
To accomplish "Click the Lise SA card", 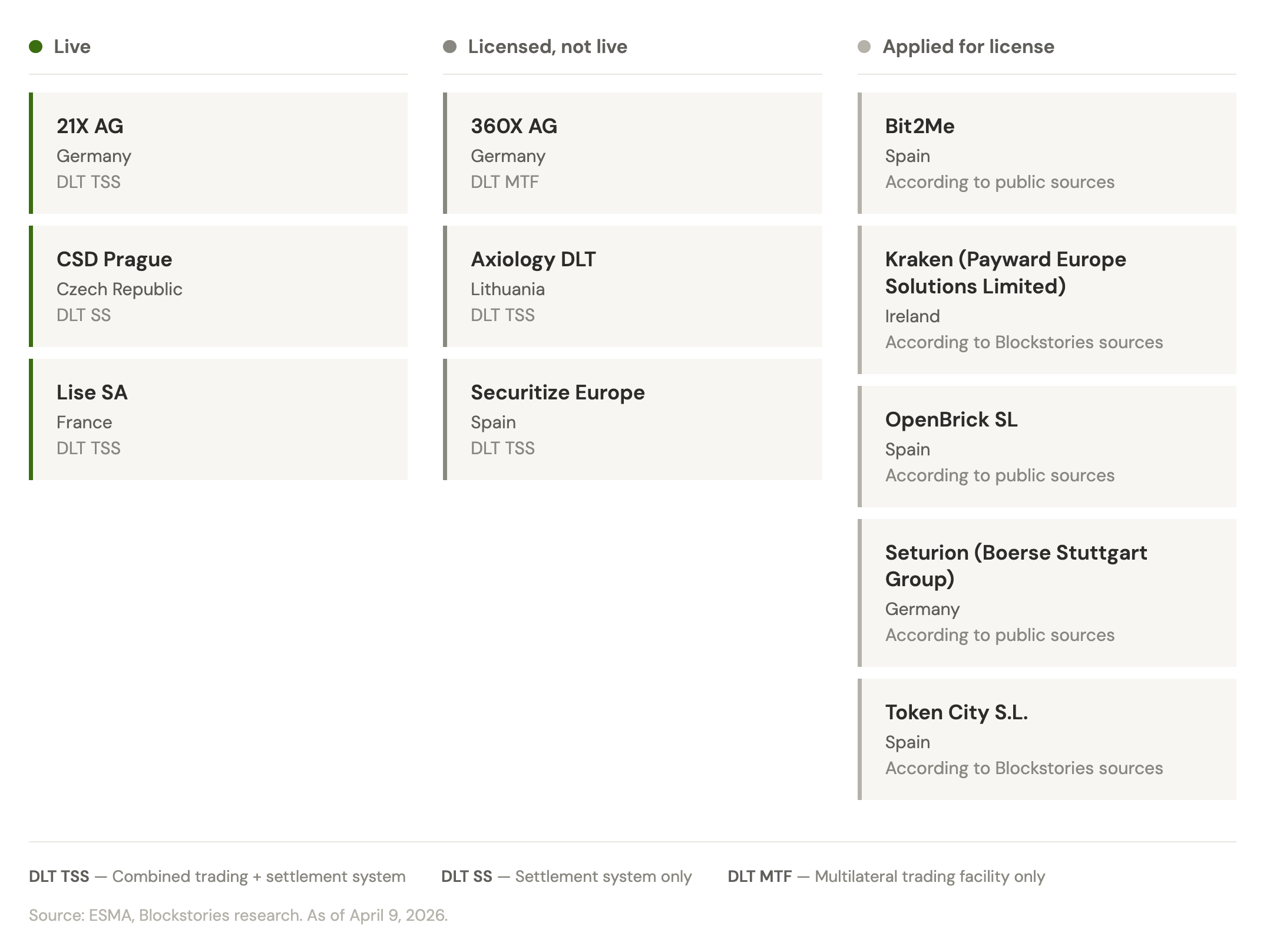I will pyautogui.click(x=218, y=419).
